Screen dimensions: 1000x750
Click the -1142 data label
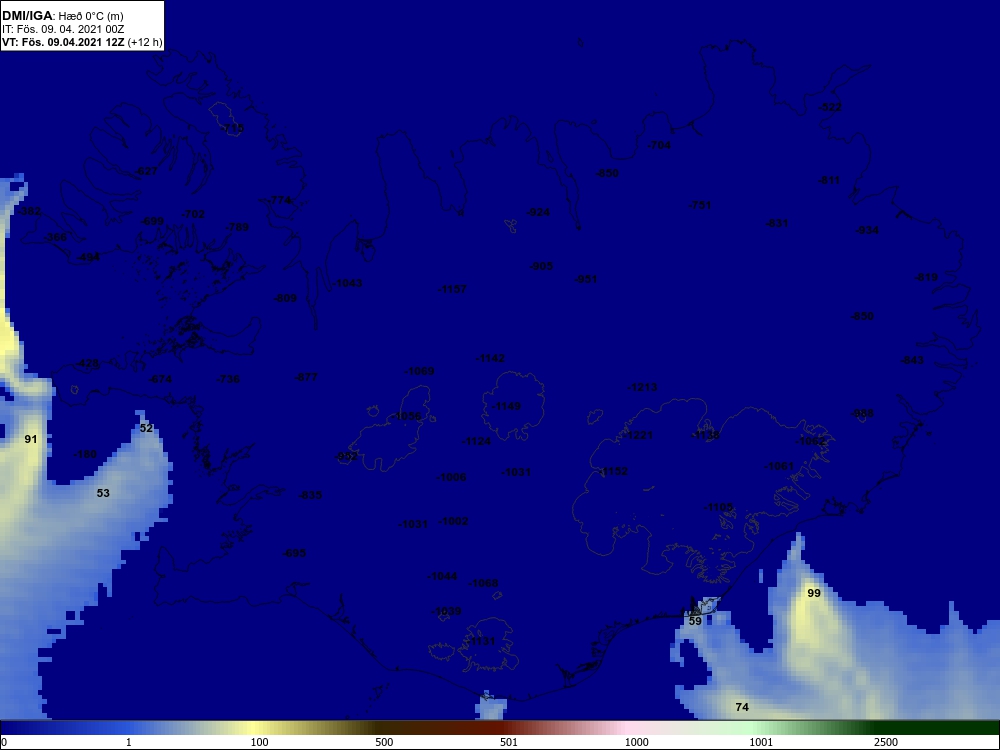click(x=490, y=358)
